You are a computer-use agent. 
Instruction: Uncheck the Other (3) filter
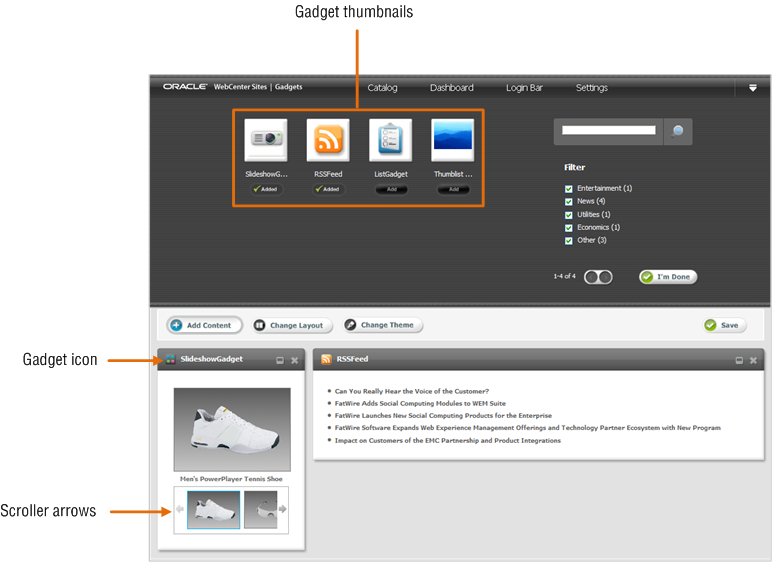[569, 240]
